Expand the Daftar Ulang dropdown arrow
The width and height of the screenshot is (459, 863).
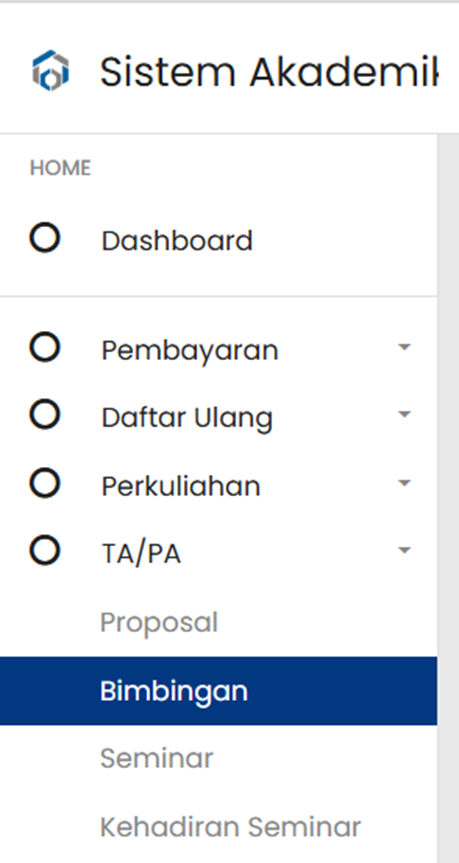[405, 414]
